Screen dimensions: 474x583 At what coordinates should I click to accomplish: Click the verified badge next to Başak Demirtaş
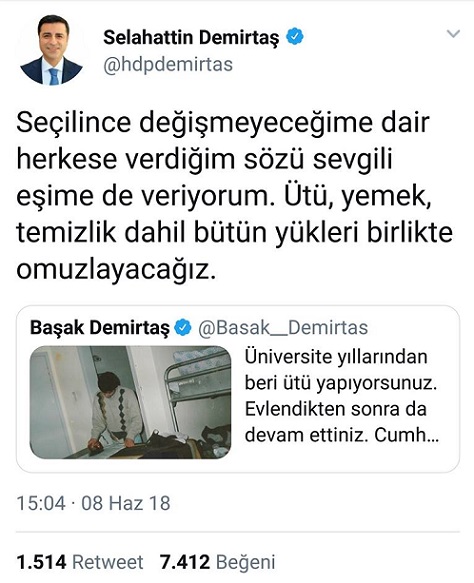click(183, 328)
